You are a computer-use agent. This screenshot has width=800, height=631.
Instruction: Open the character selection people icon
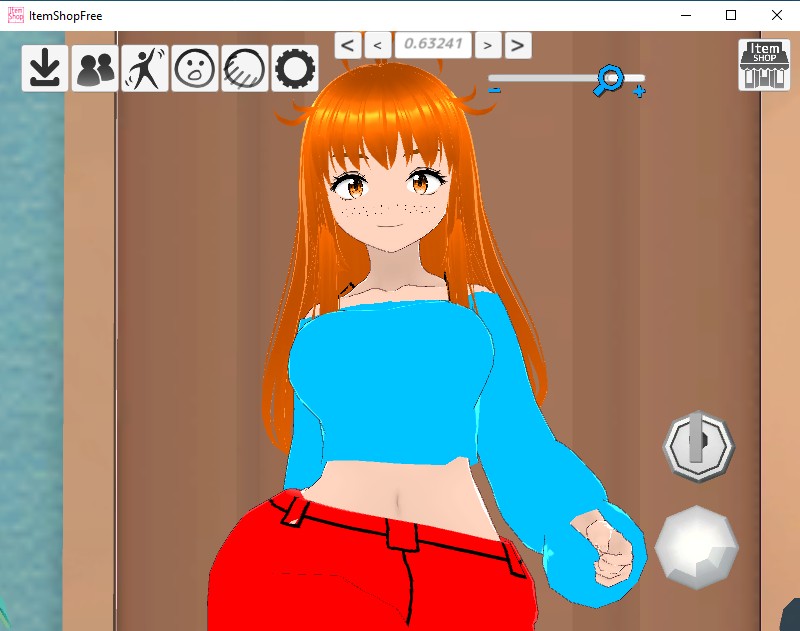95,68
